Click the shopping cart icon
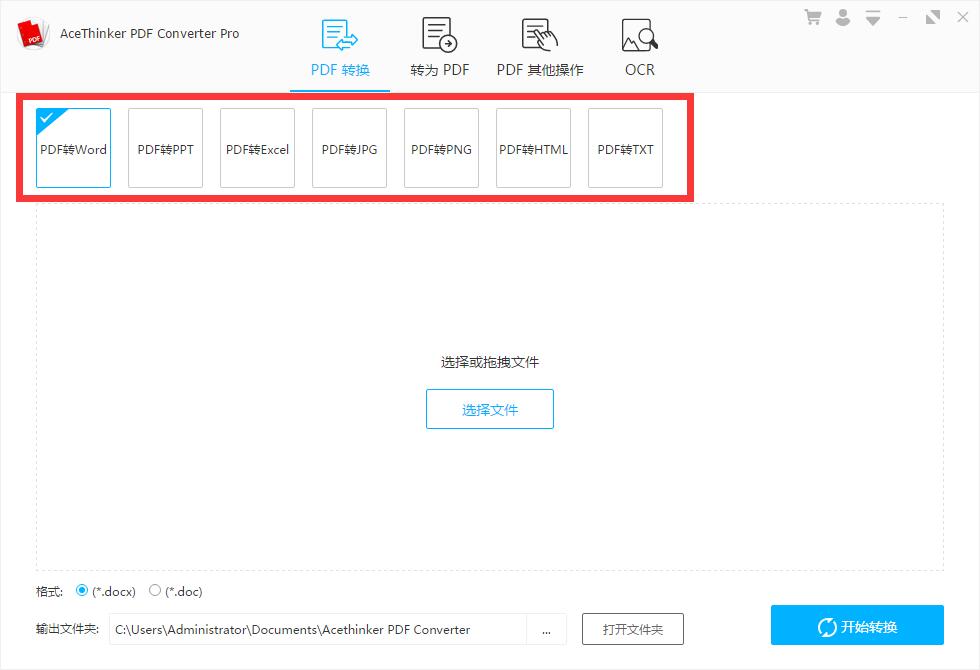The width and height of the screenshot is (980, 670). click(x=812, y=18)
